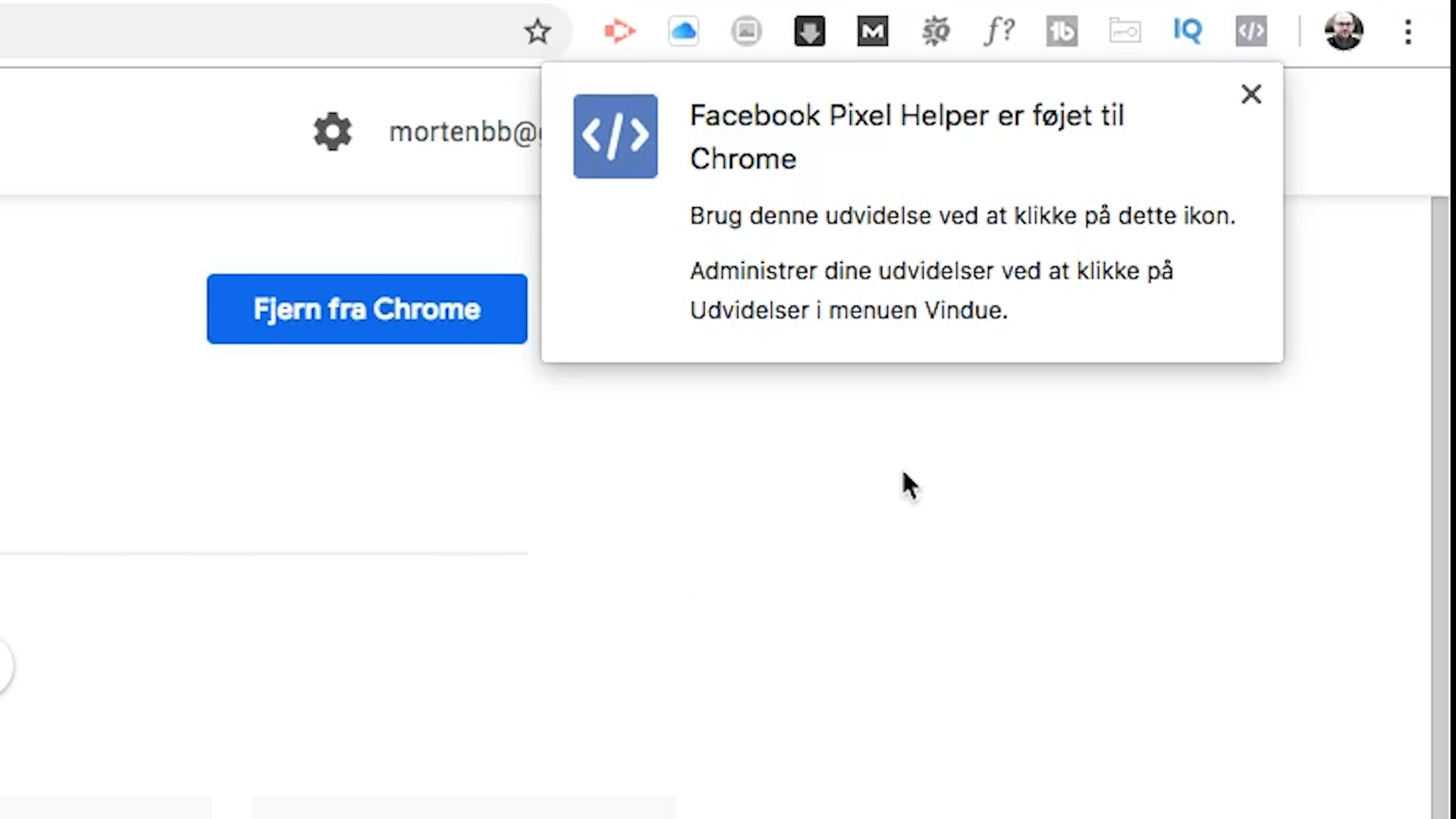1456x819 pixels.
Task: Open Facebook Pixel Helper from the toolbar
Action: [x=1250, y=32]
